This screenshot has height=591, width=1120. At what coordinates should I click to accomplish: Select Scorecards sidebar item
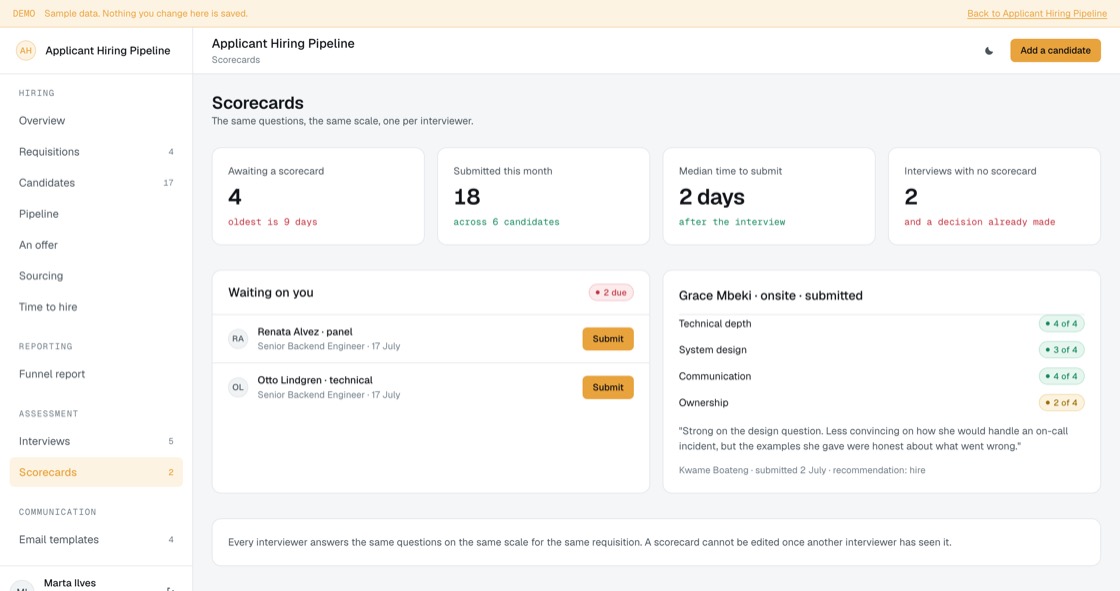click(x=96, y=472)
